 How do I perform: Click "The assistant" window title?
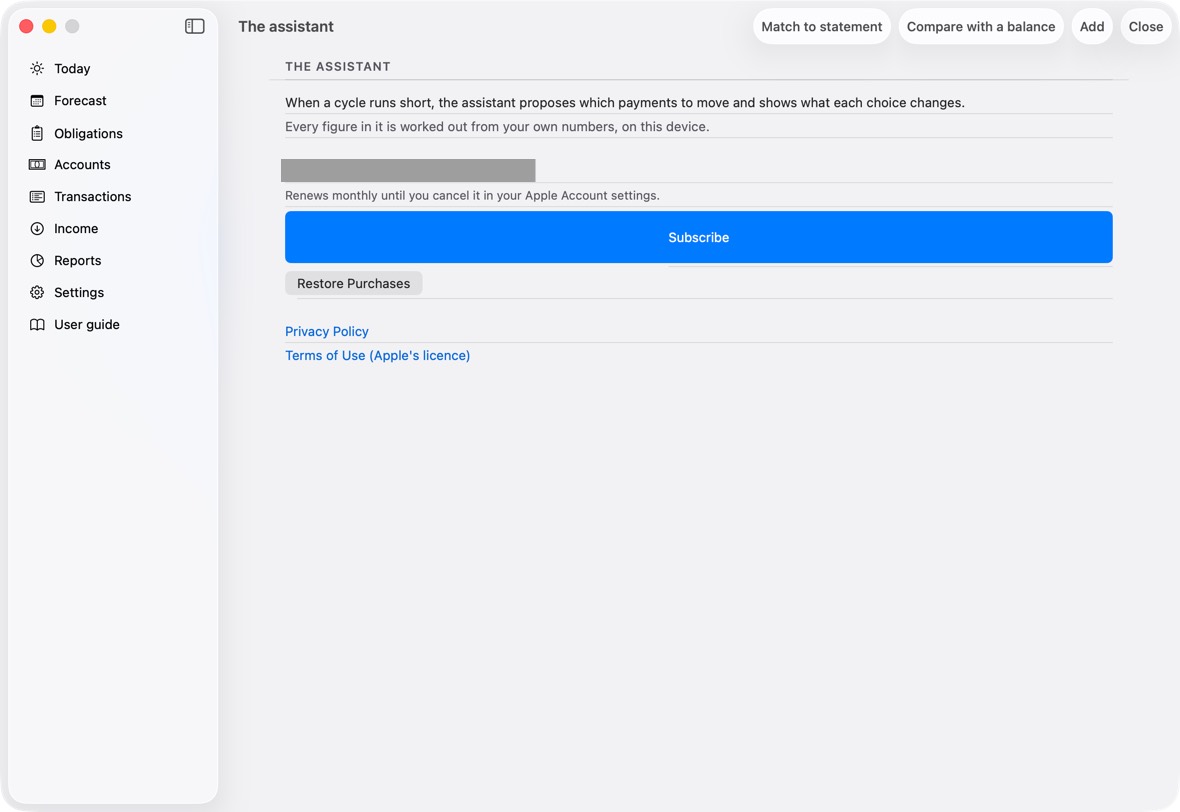[x=286, y=26]
